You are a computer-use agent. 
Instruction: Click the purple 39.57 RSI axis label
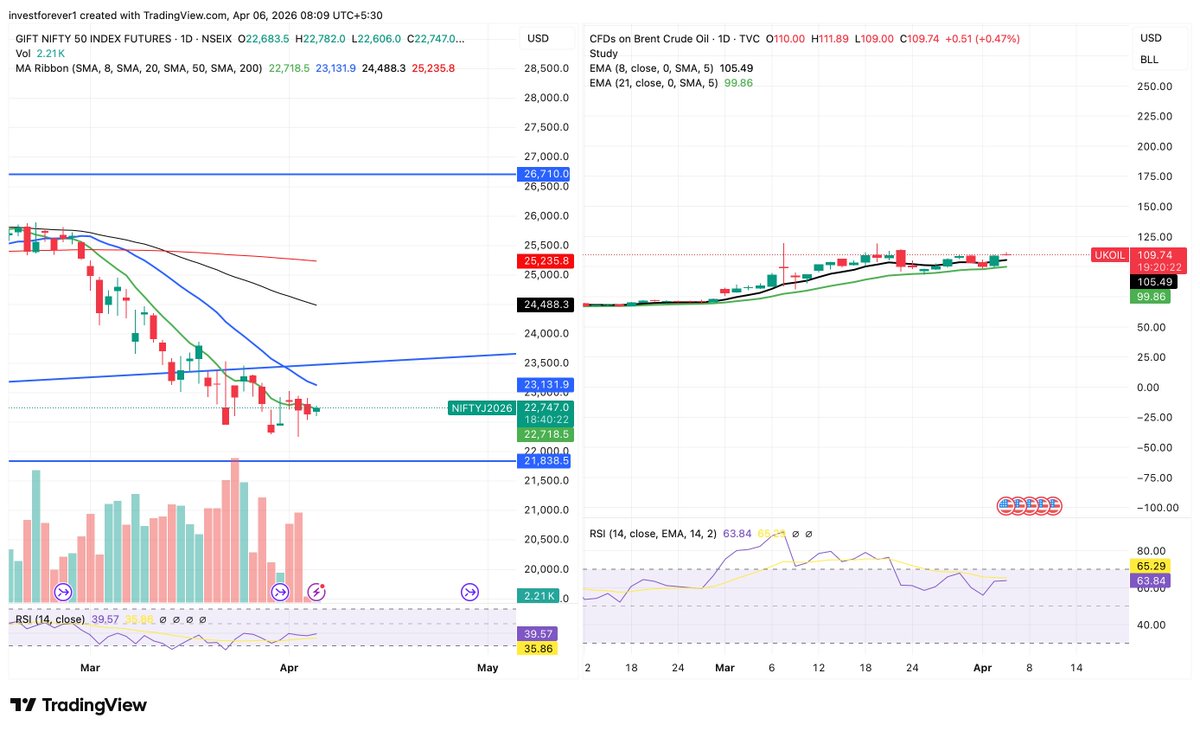539,634
